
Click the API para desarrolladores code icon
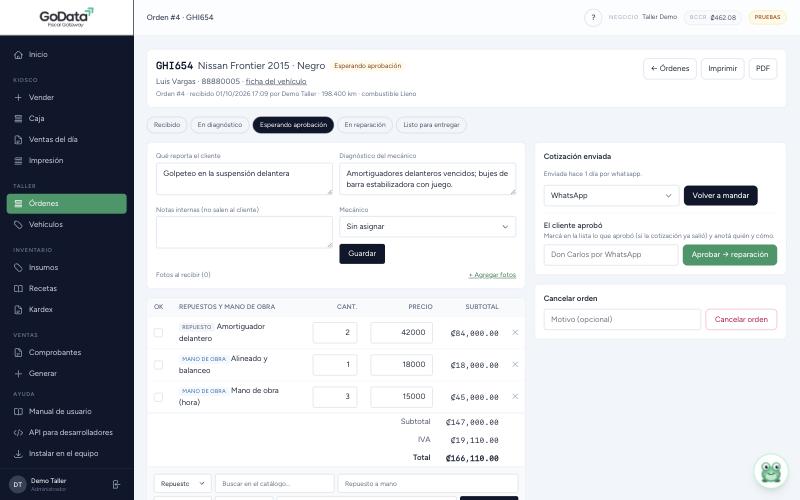tap(18, 433)
